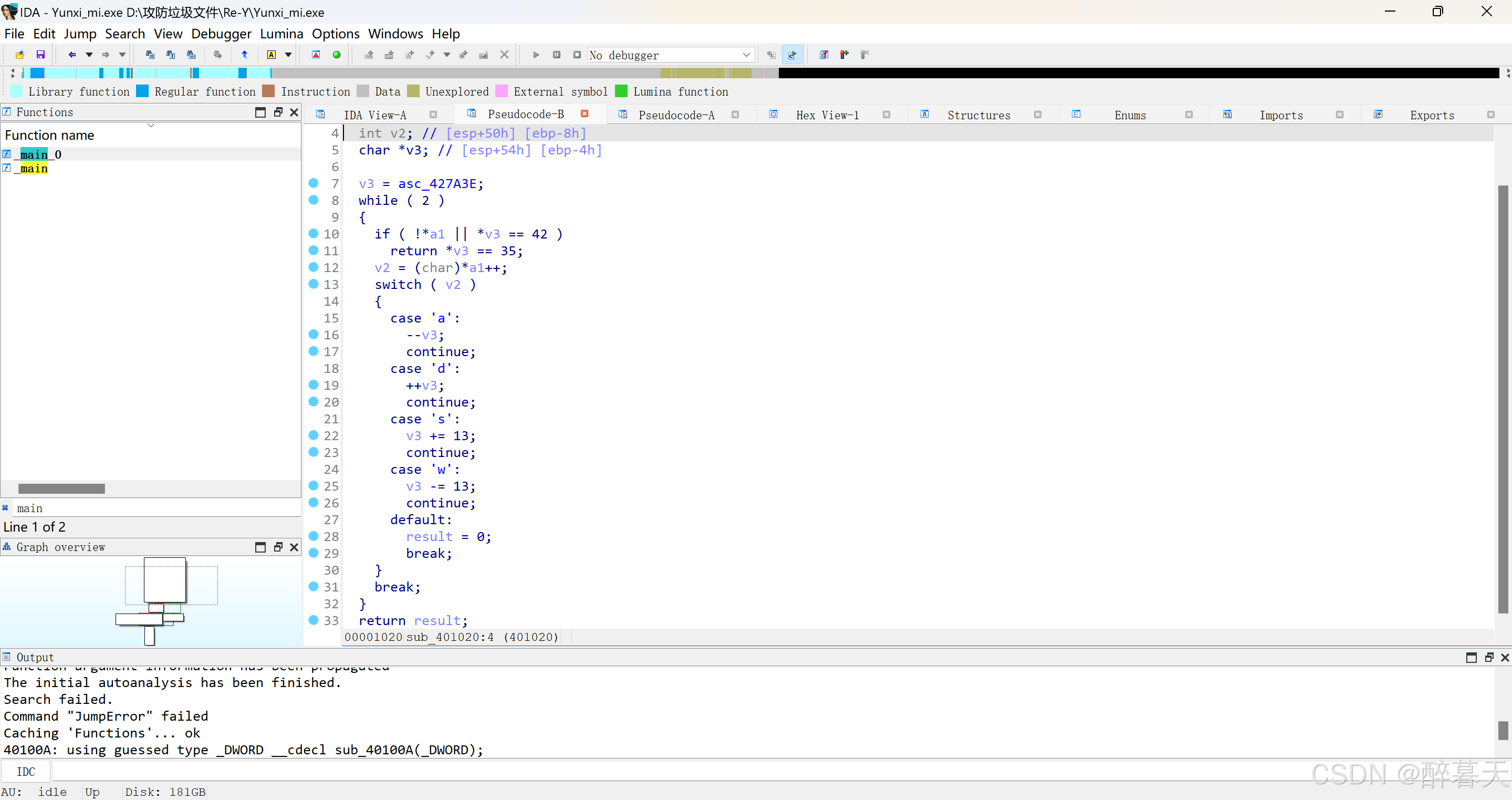The image size is (1512, 800).
Task: Click the Open file toolbar icon
Action: (19, 55)
